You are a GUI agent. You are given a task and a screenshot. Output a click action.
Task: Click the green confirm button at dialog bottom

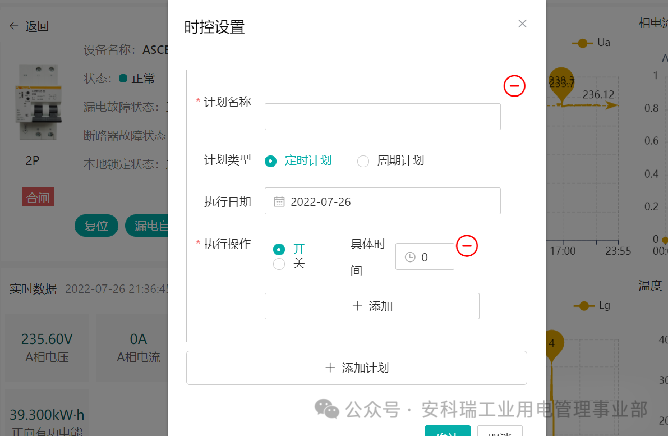click(448, 430)
